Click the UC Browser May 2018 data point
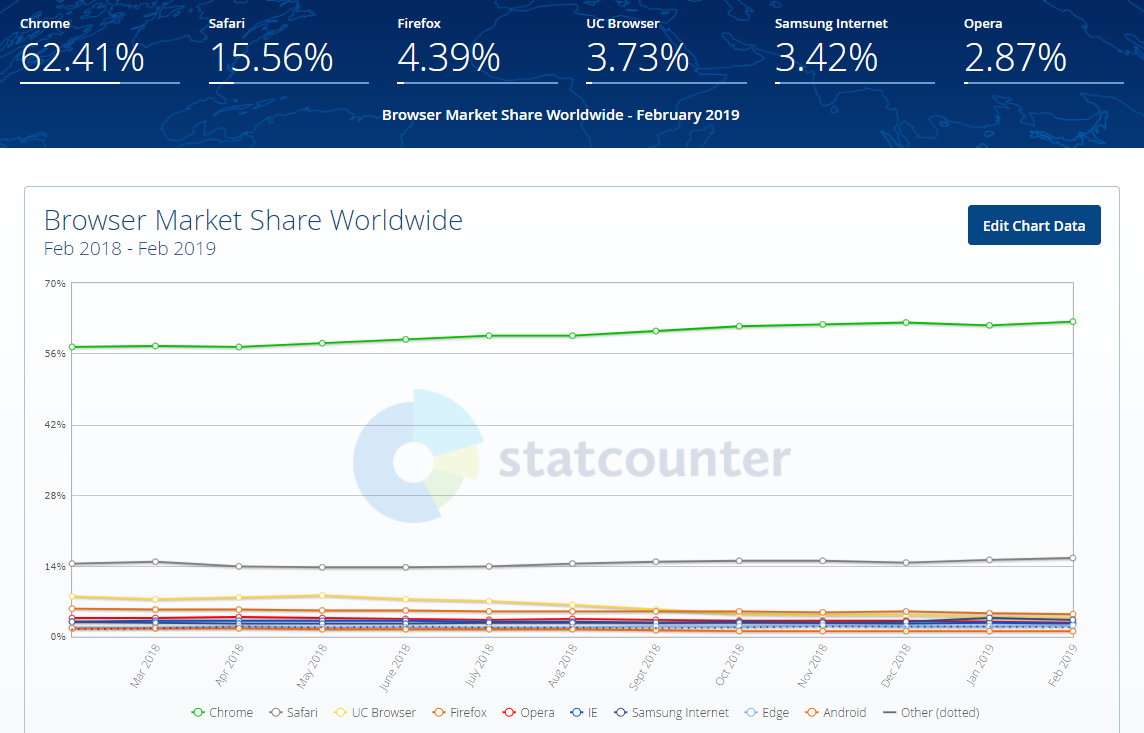The image size is (1144, 733). point(322,596)
